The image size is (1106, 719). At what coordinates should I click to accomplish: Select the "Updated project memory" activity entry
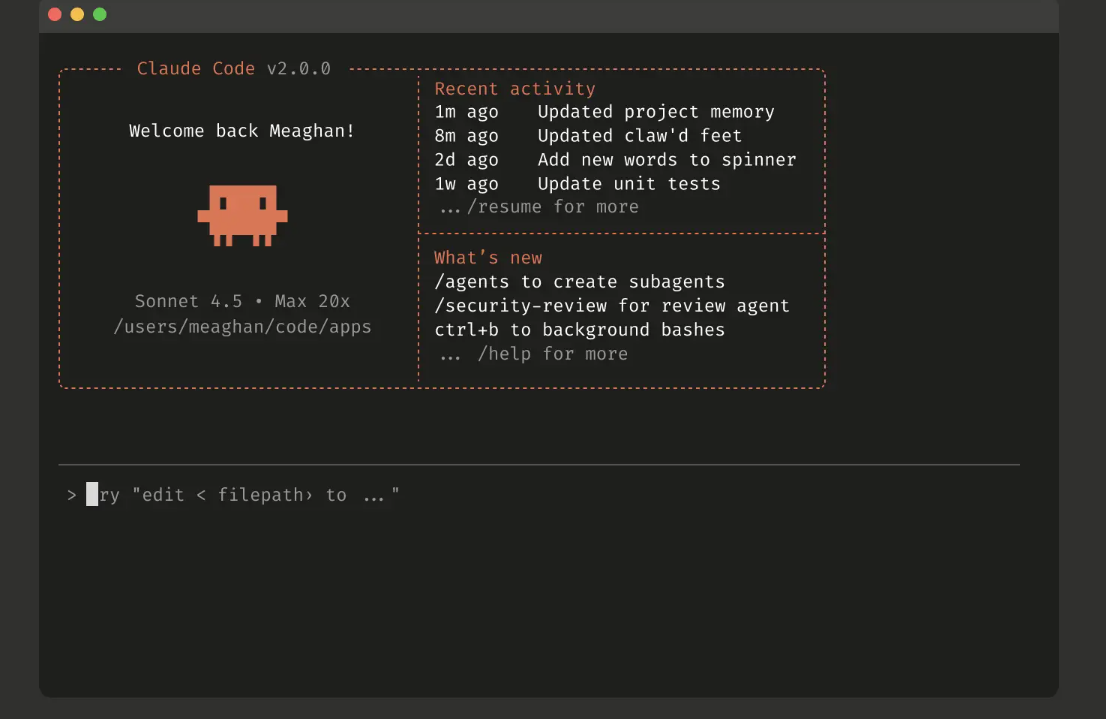point(655,112)
